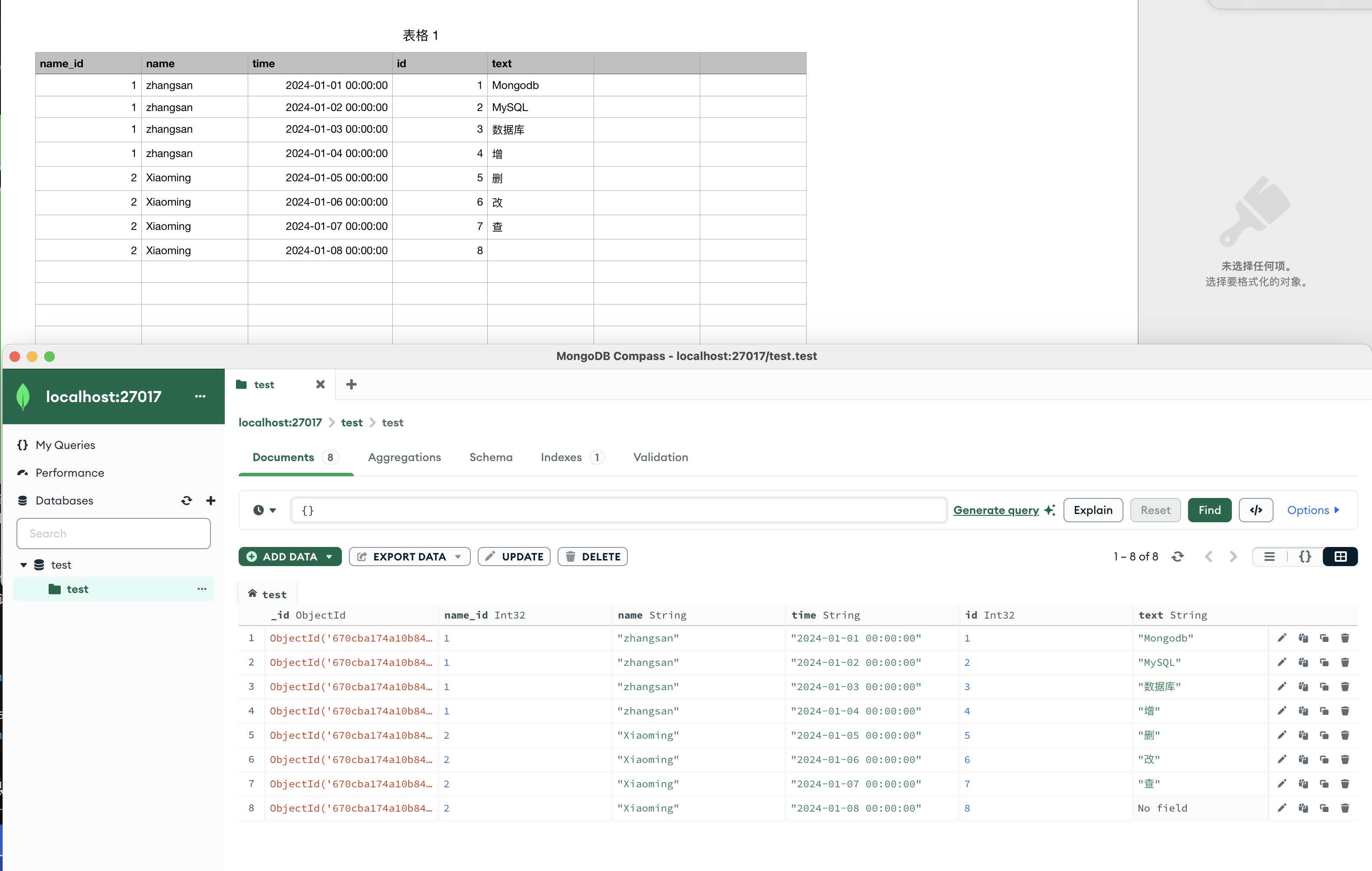The height and width of the screenshot is (871, 1372).
Task: Collapse the test database tree node
Action: click(x=23, y=565)
